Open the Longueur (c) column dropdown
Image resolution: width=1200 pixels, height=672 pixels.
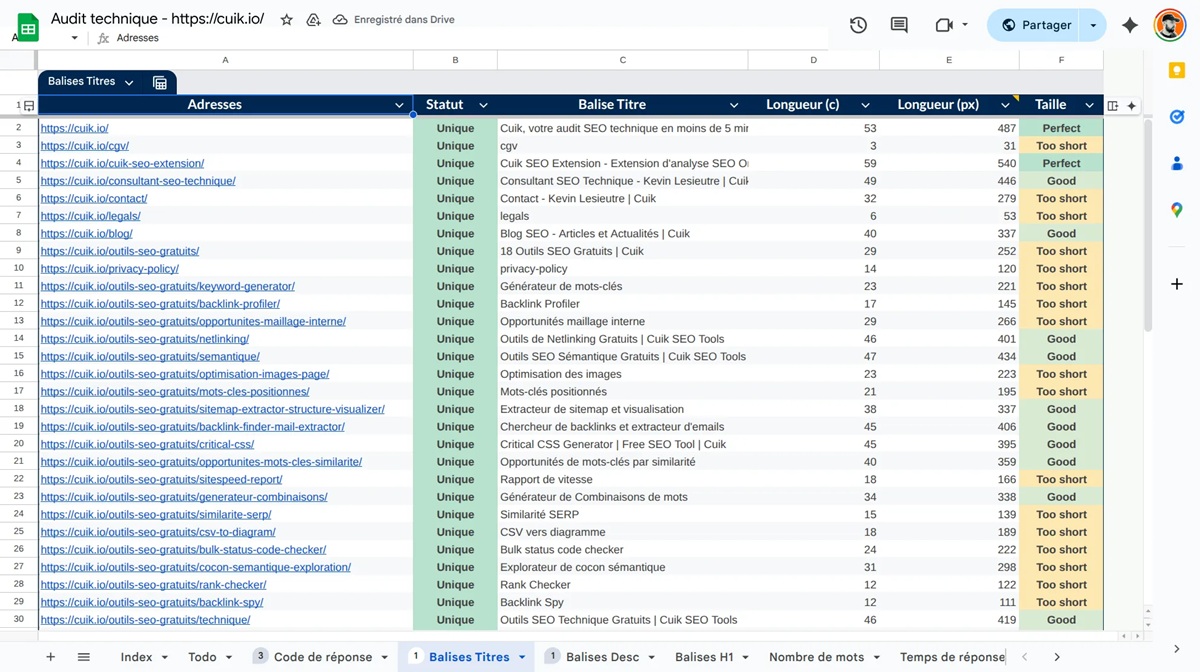tap(865, 105)
